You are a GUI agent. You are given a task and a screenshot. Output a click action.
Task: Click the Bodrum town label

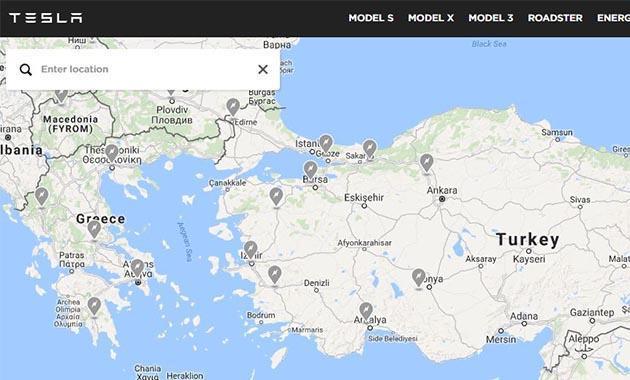[x=261, y=315]
